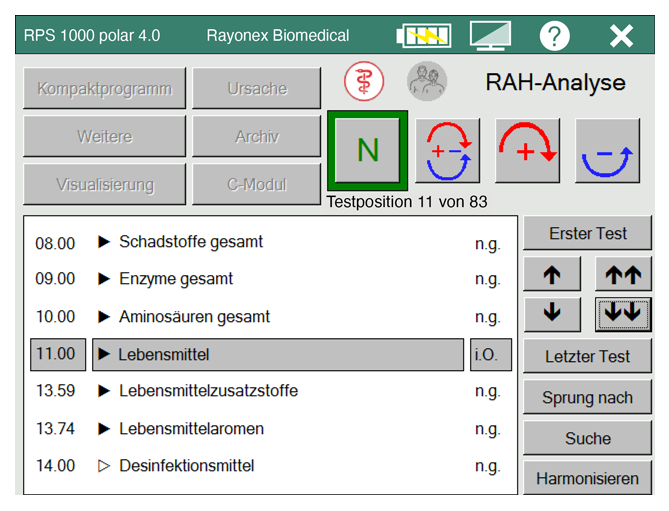Expand the Schadstoffe gesamt entry
The width and height of the screenshot is (669, 511).
pyautogui.click(x=104, y=242)
